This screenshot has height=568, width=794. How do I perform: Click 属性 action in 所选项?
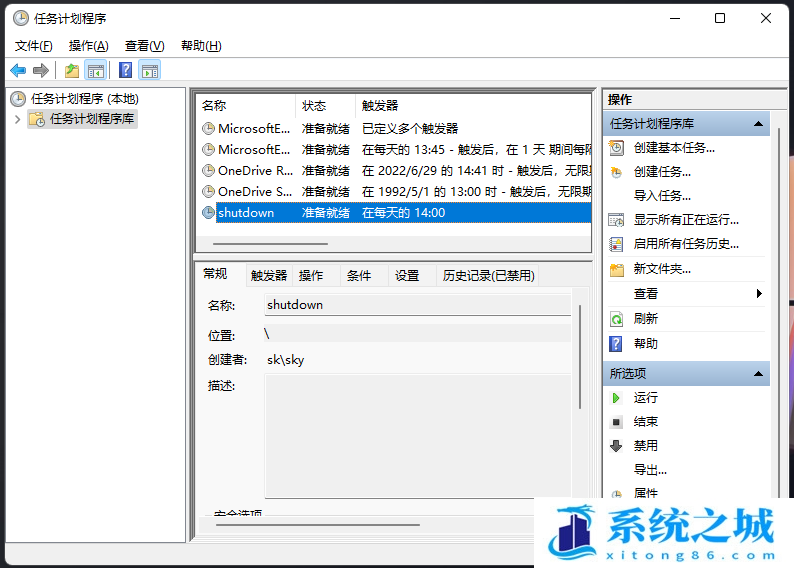(646, 492)
